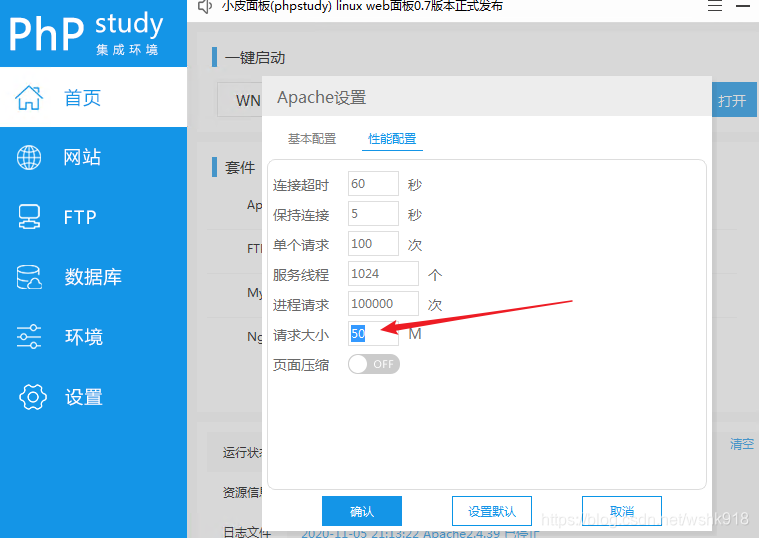Screen dimensions: 759x538
Task: Click the 连接超时 input field
Action: tap(373, 184)
